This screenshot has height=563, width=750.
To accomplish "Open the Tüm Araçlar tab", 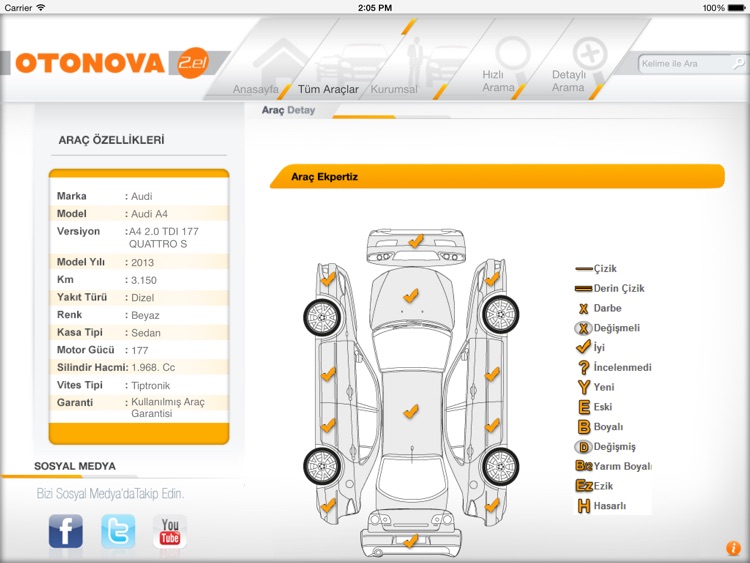I will (328, 89).
